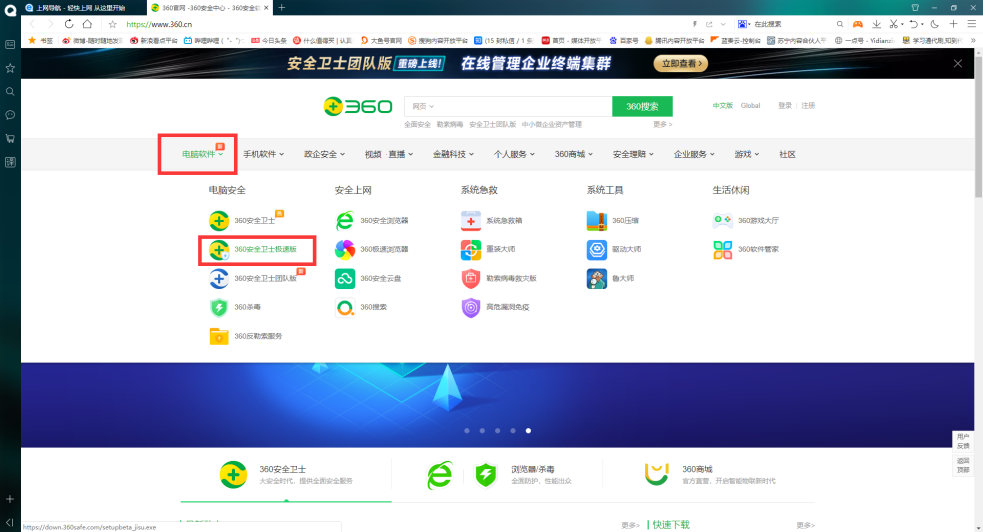This screenshot has height=532, width=983.
Task: Click the browser address bar URL
Action: (159, 24)
